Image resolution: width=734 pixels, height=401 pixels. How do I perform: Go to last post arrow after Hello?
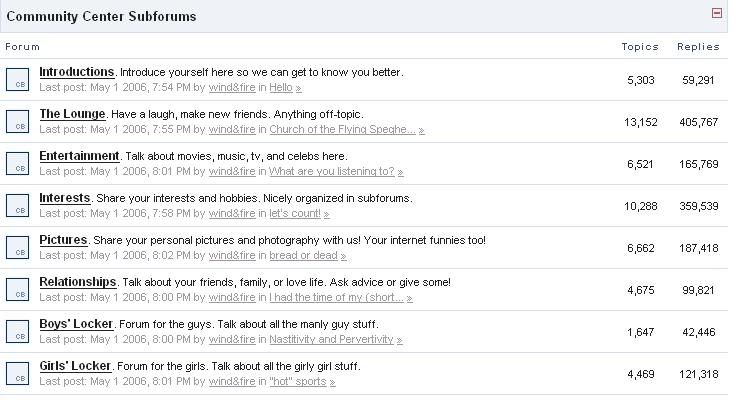[x=299, y=88]
